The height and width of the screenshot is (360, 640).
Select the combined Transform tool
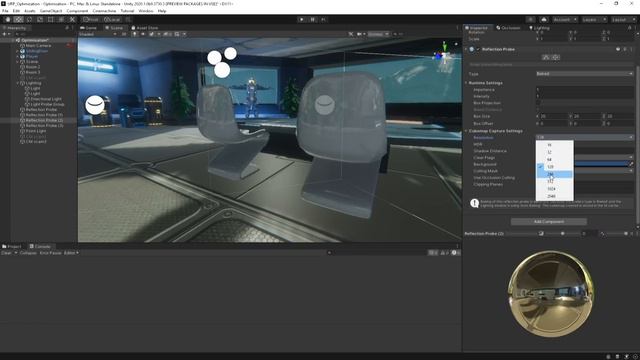(61, 19)
